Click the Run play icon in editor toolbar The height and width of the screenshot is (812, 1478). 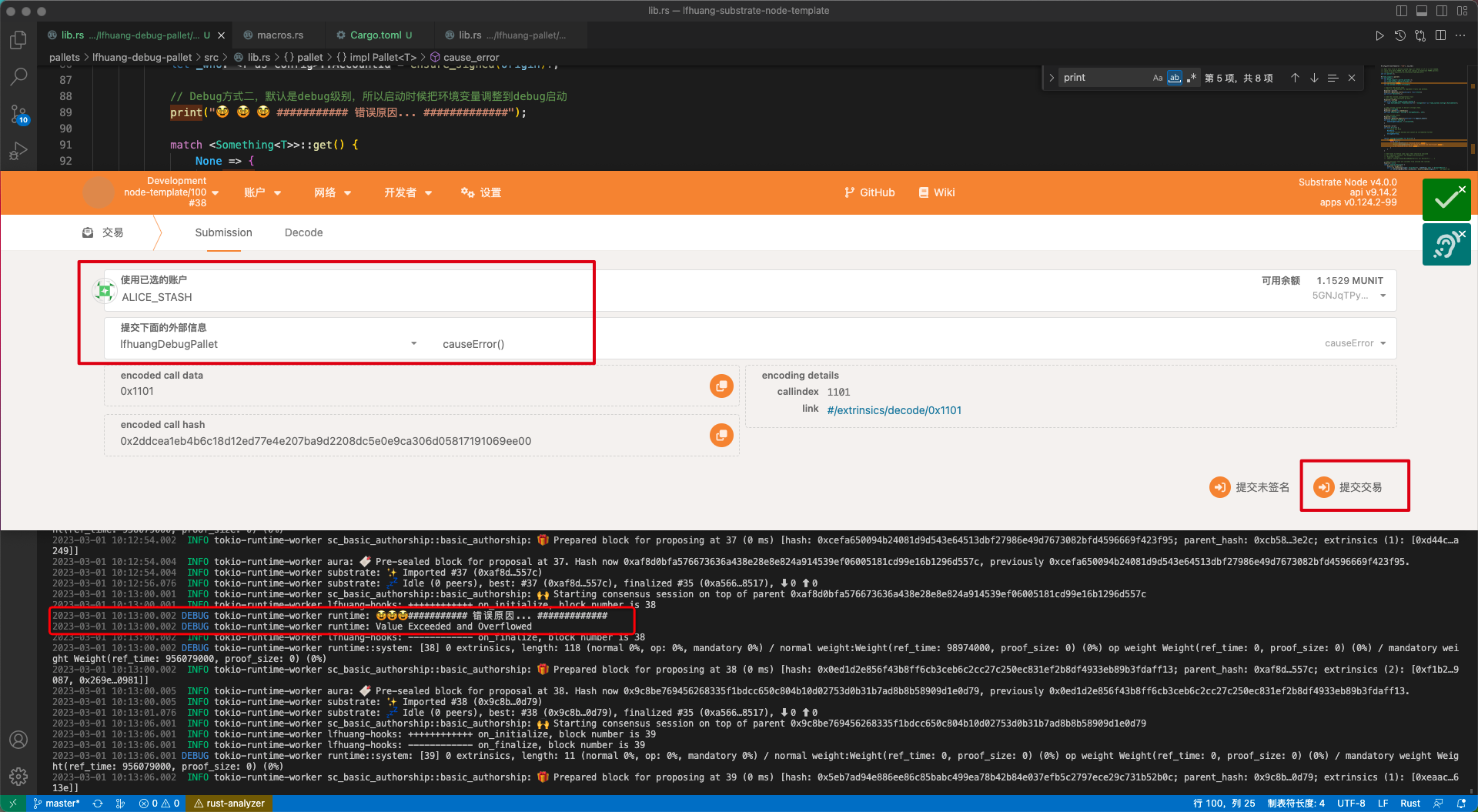(1379, 35)
